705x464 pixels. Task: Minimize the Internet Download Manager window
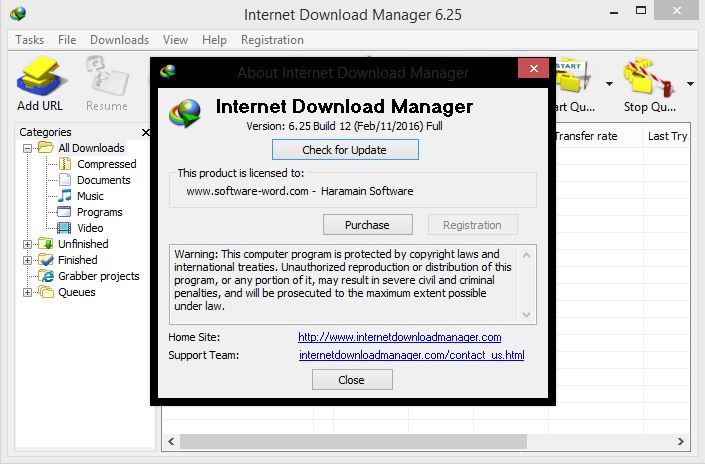614,11
